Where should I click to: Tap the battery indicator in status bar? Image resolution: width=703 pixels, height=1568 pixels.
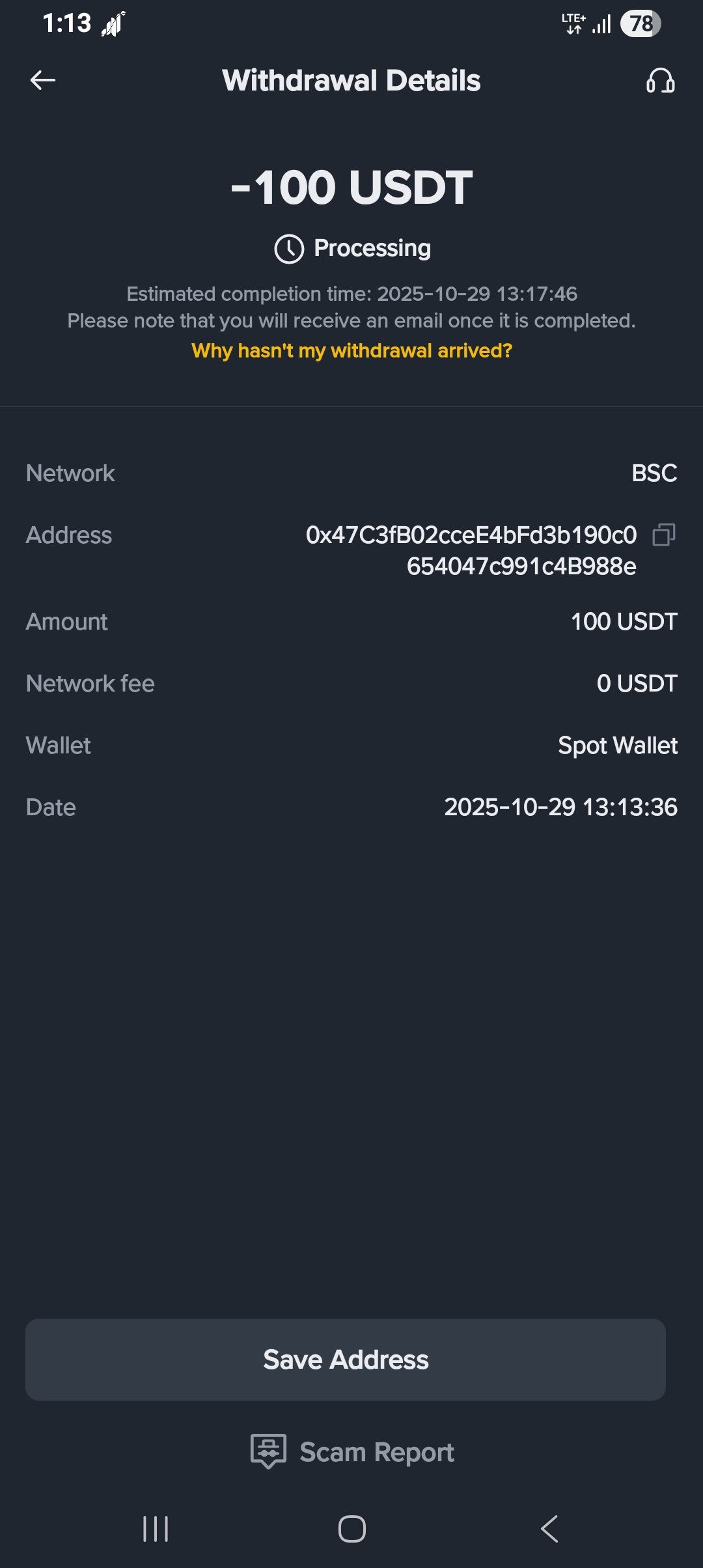[x=641, y=24]
